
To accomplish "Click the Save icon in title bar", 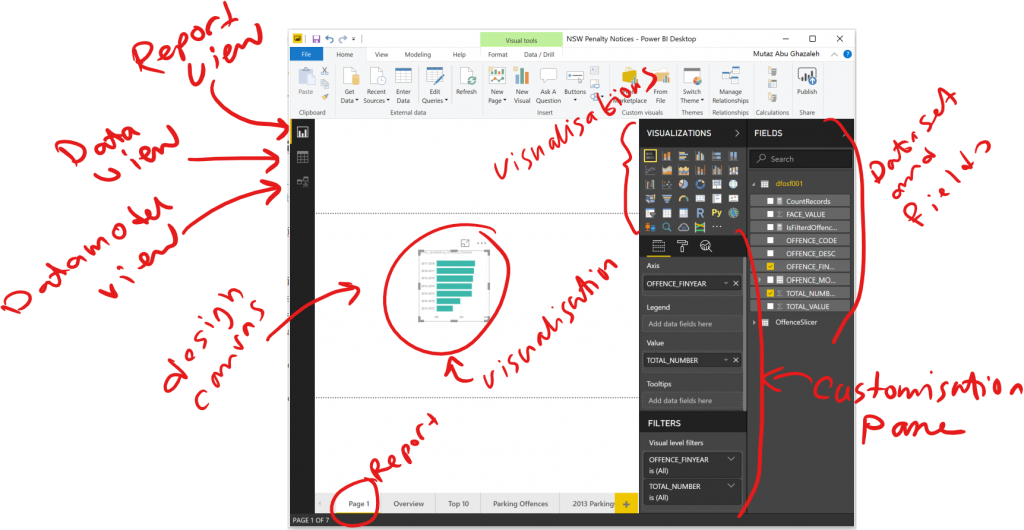I will 316,39.
